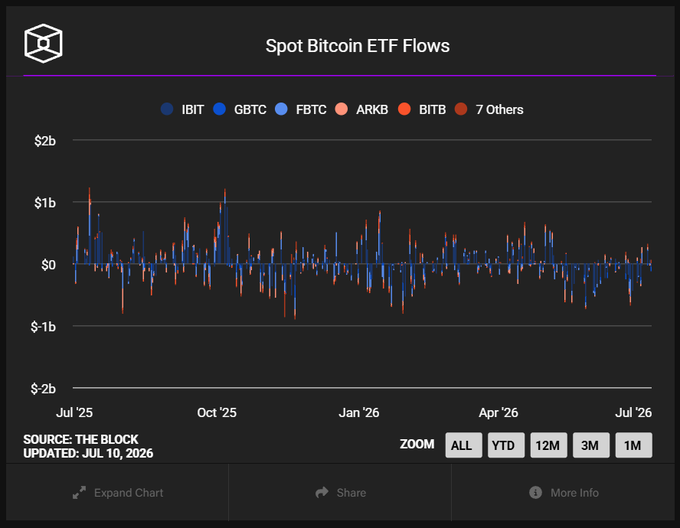The width and height of the screenshot is (680, 528).
Task: Click the ZOOM label
Action: coord(417,444)
